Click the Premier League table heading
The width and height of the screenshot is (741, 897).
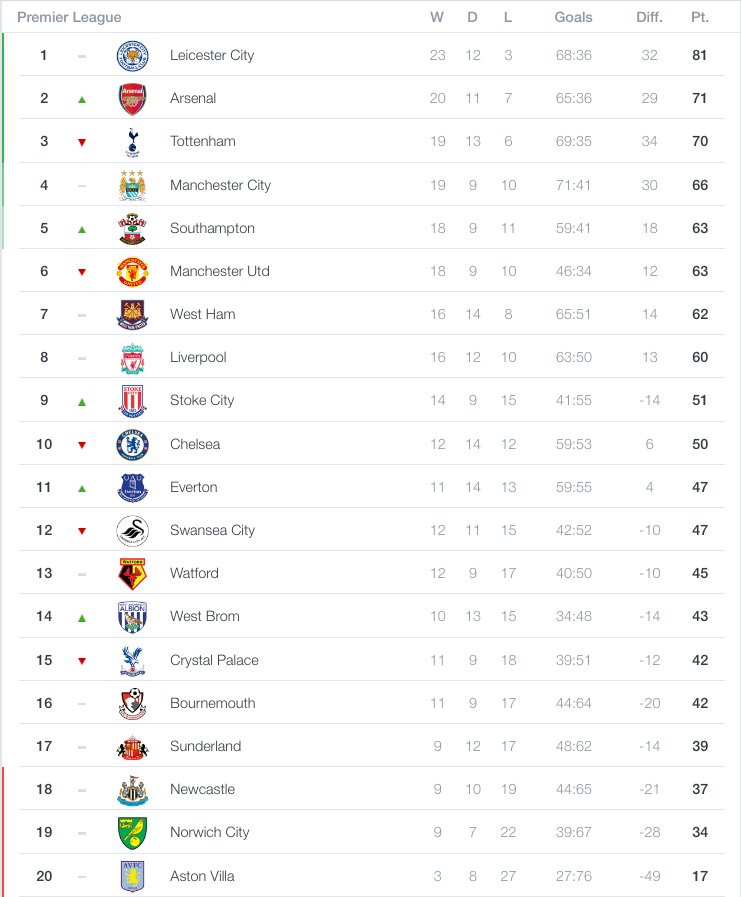click(x=69, y=17)
